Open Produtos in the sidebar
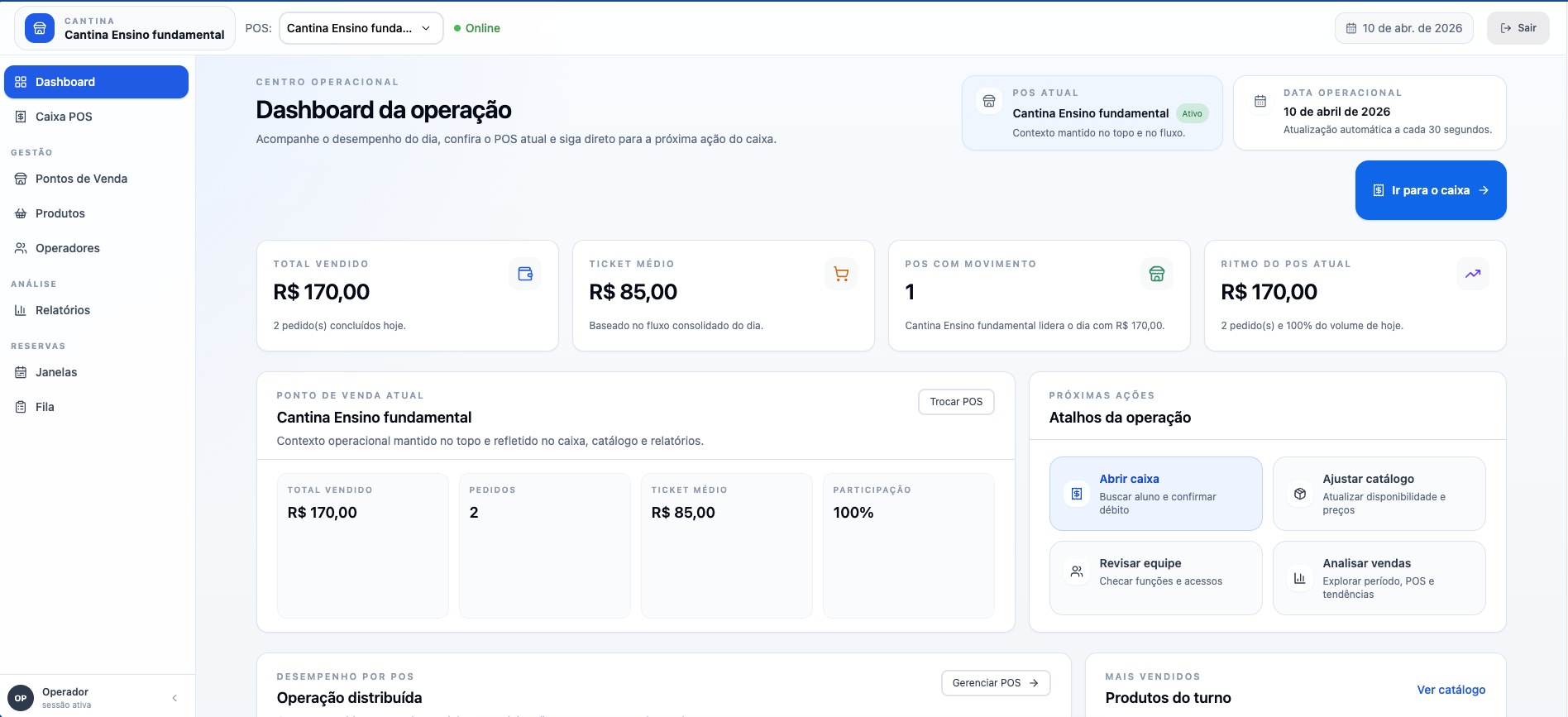This screenshot has height=717, width=1568. pyautogui.click(x=96, y=213)
